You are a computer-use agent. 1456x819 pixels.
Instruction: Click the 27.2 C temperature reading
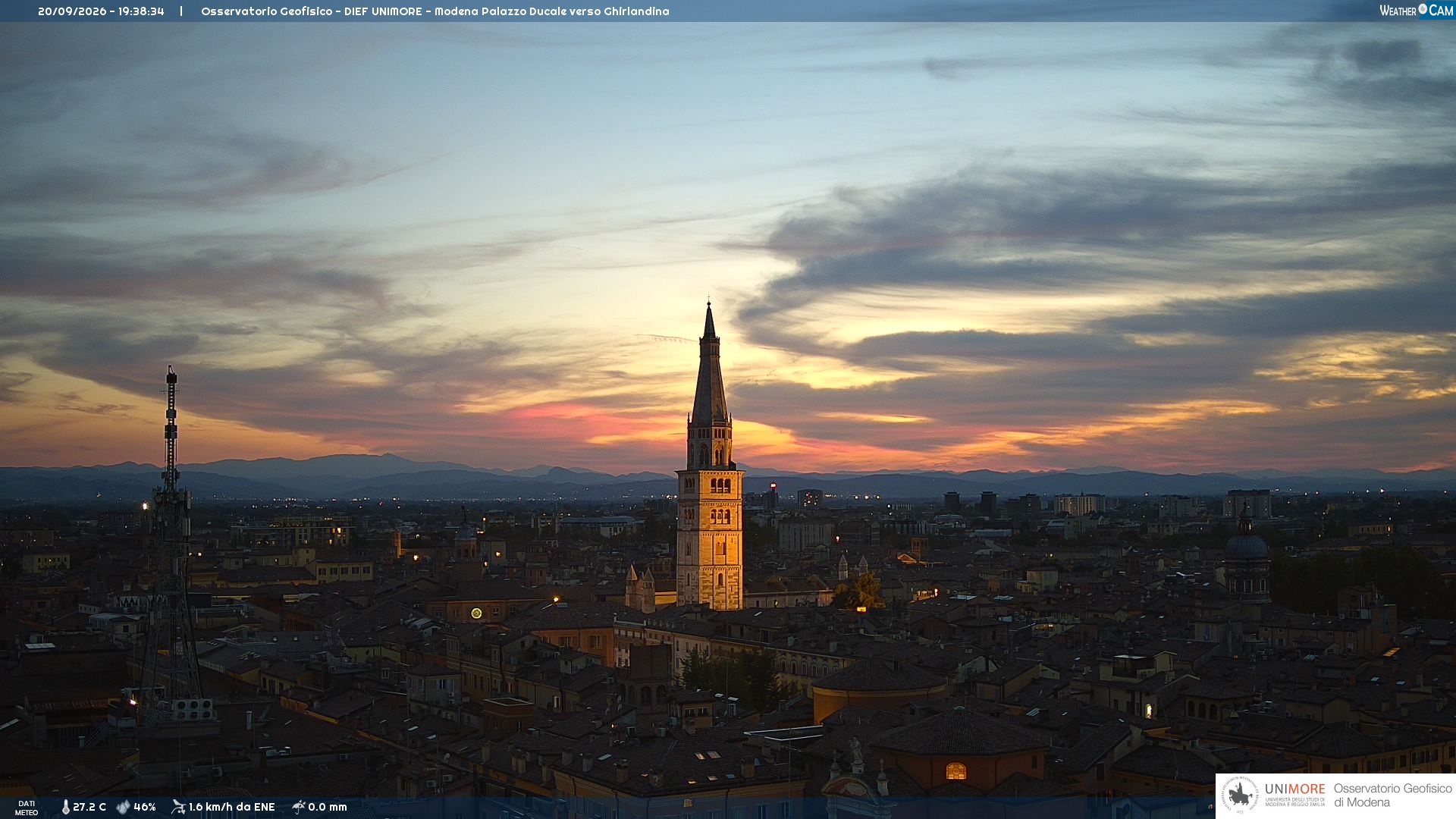point(89,807)
